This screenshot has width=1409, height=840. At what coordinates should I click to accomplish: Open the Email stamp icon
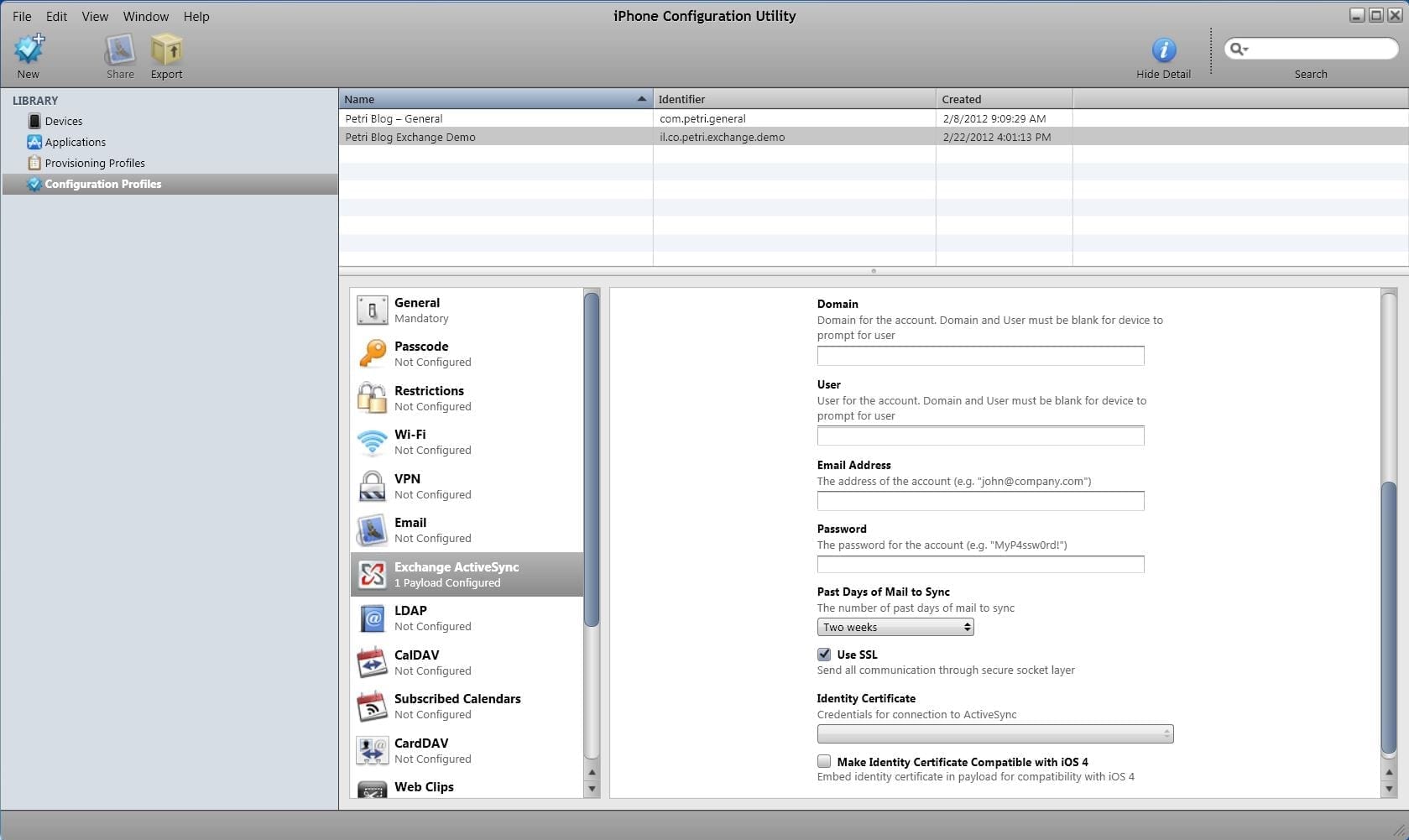click(372, 530)
